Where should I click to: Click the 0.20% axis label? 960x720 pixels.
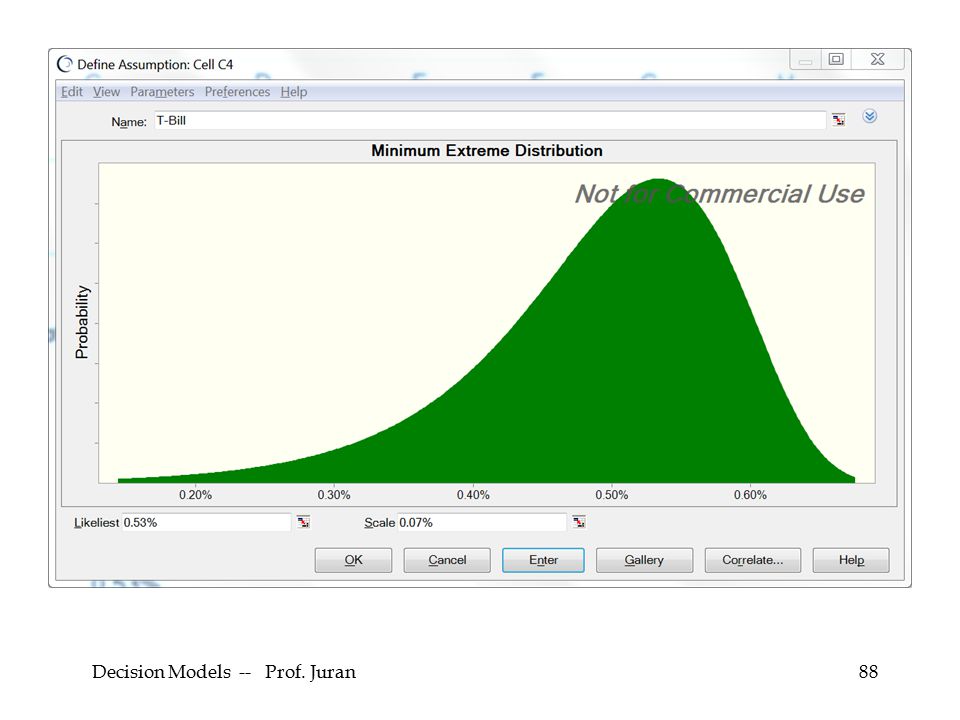click(195, 495)
